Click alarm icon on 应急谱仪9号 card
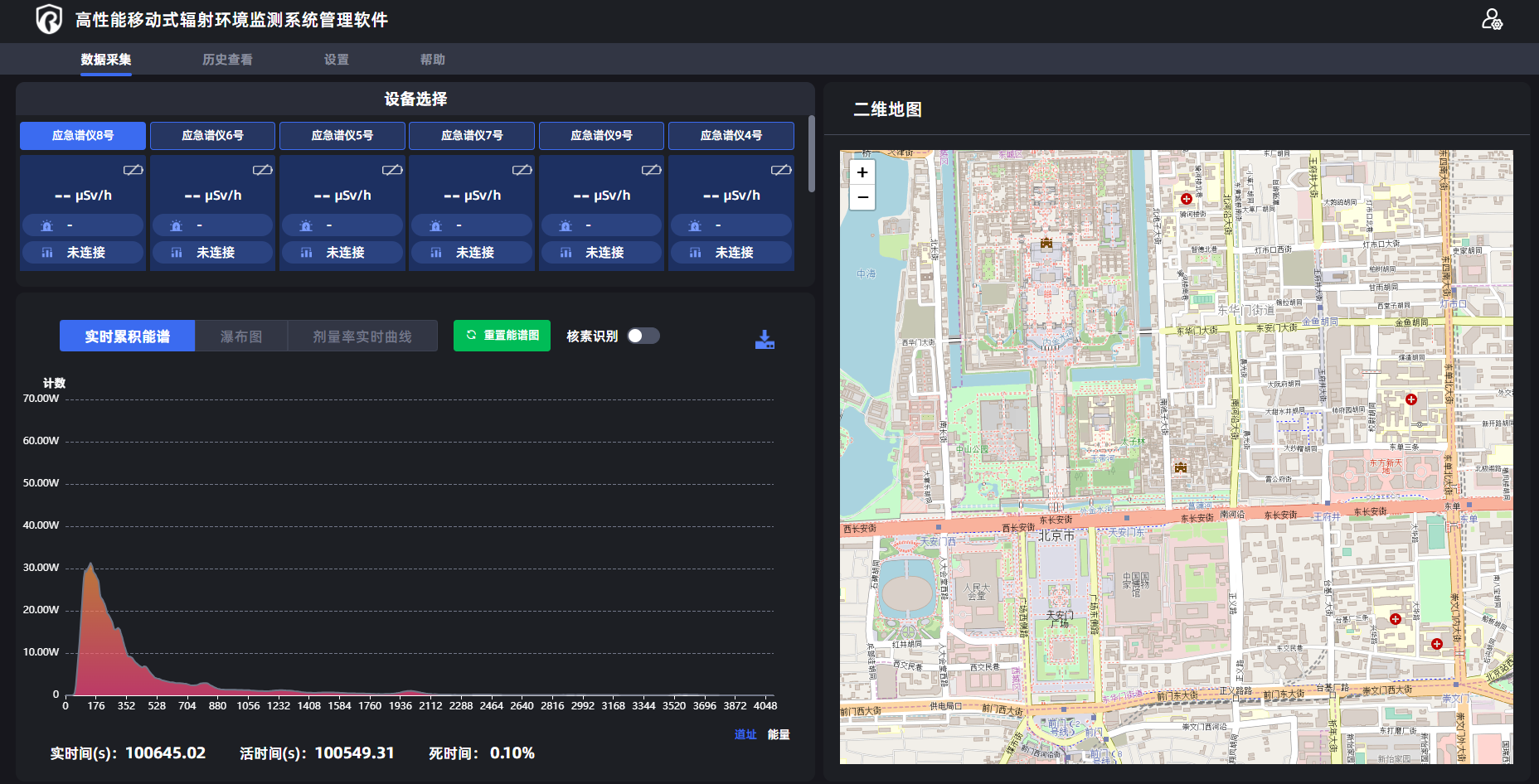 click(566, 225)
